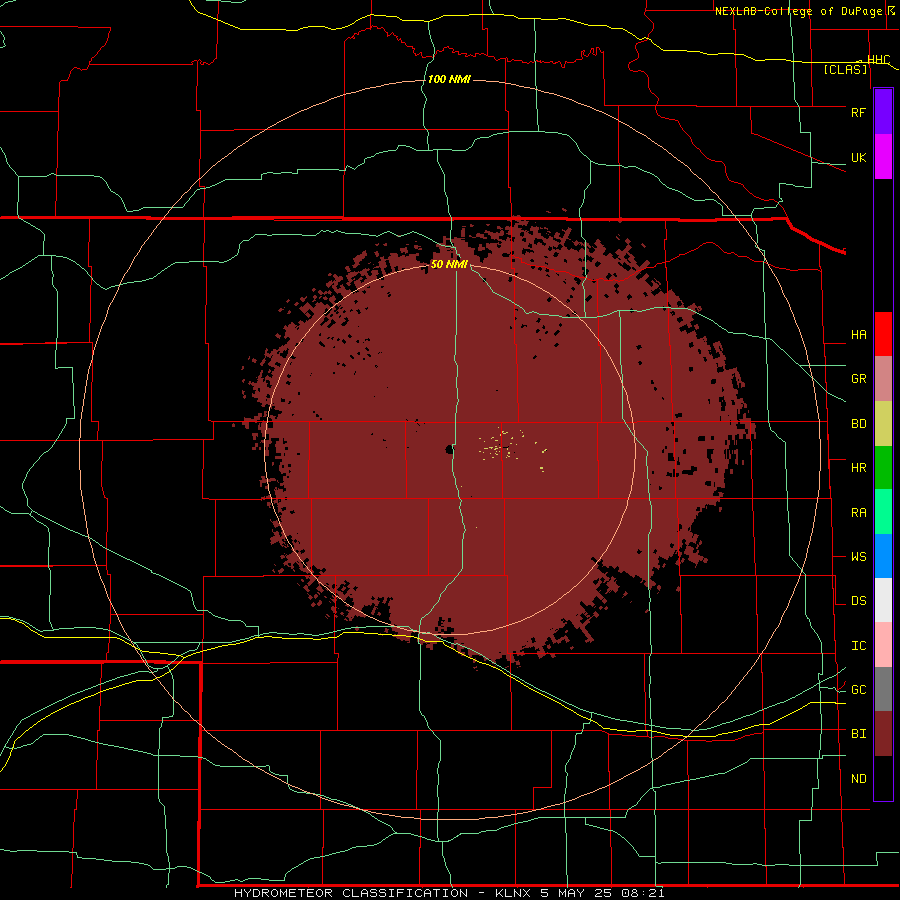Click the KLNX radar site identifier
Viewport: 900px width, 900px height.
click(x=513, y=893)
